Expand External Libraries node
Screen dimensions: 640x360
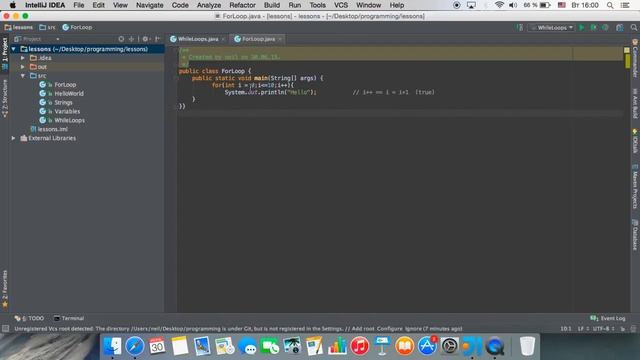[13, 138]
